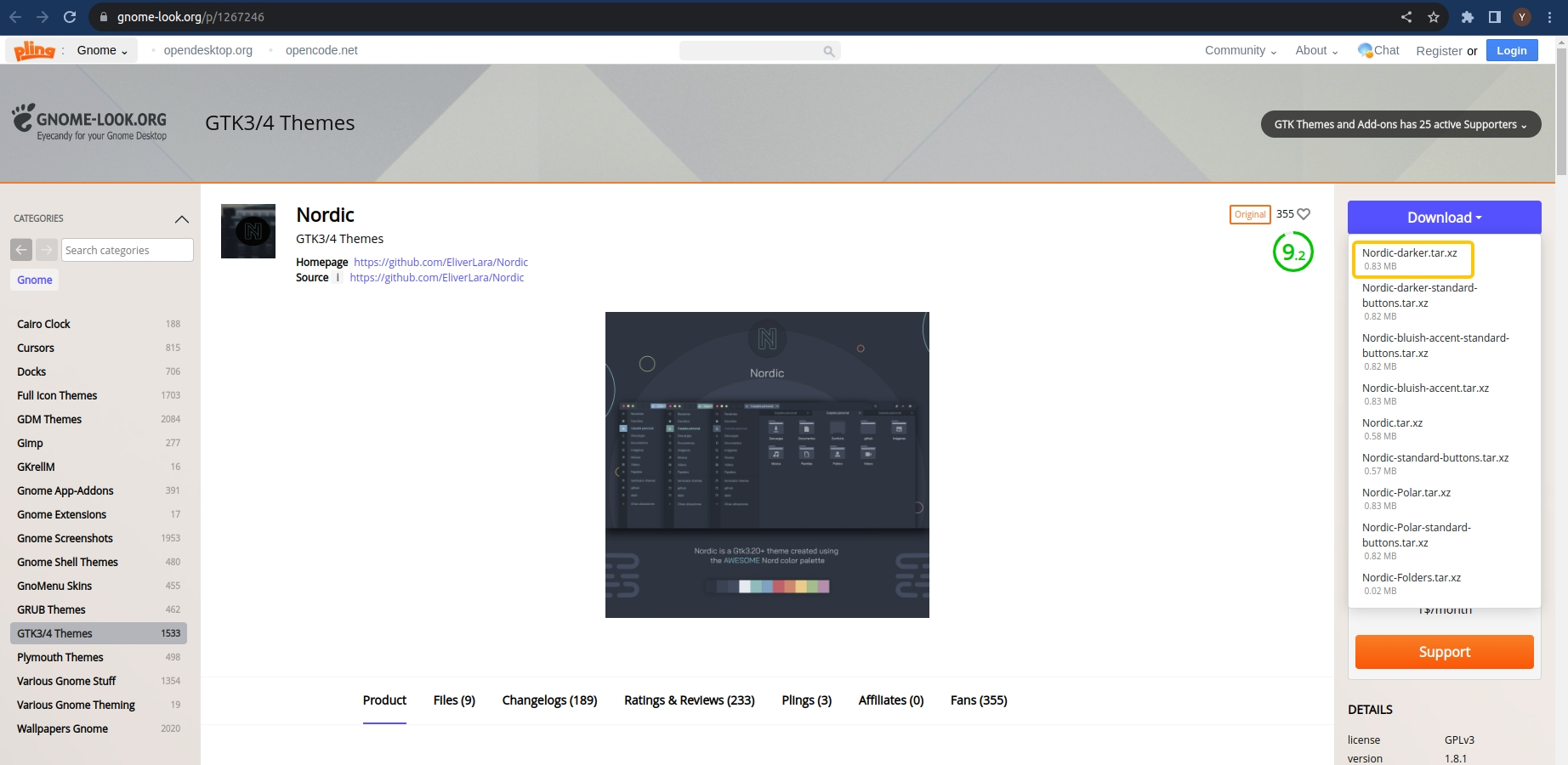Click the share icon in address bar
This screenshot has height=765, width=1568.
tap(1406, 17)
